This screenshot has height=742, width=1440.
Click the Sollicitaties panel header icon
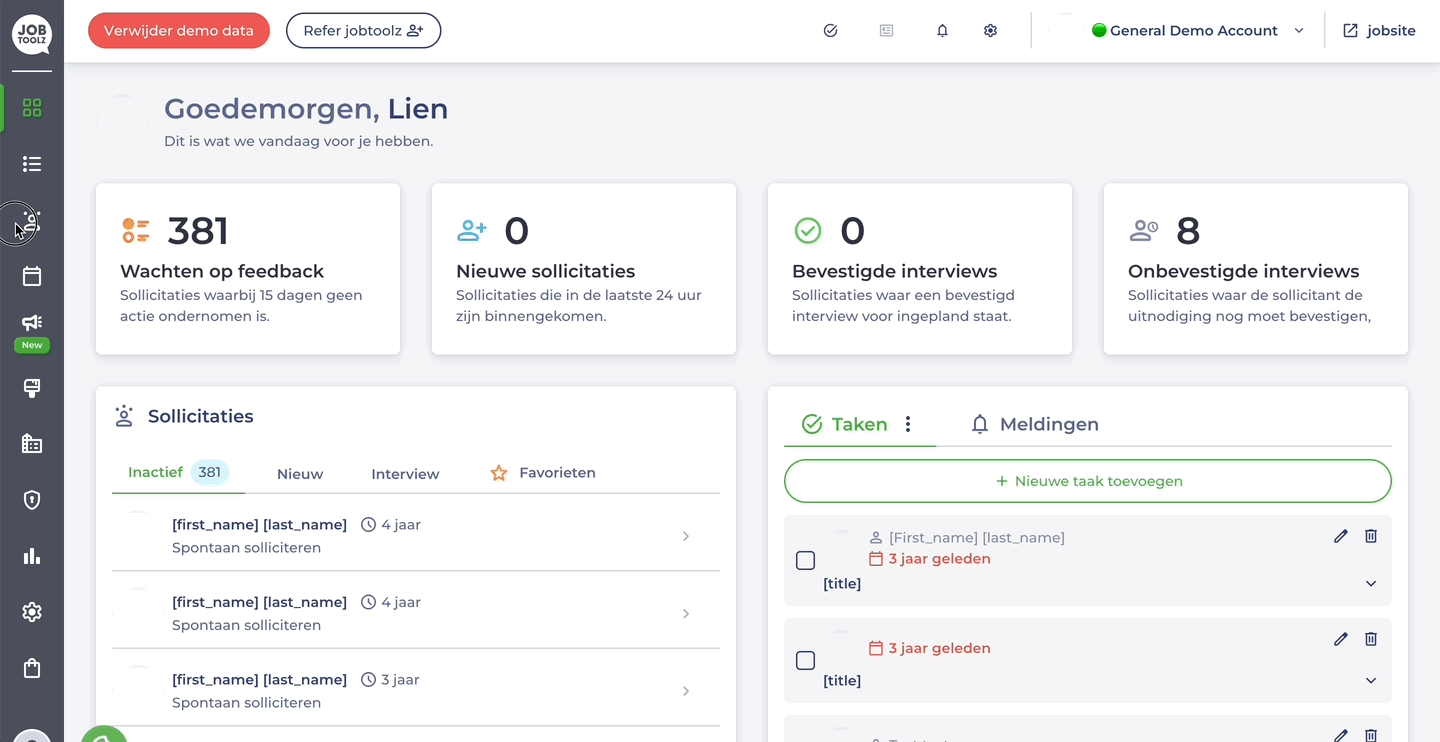coord(124,416)
